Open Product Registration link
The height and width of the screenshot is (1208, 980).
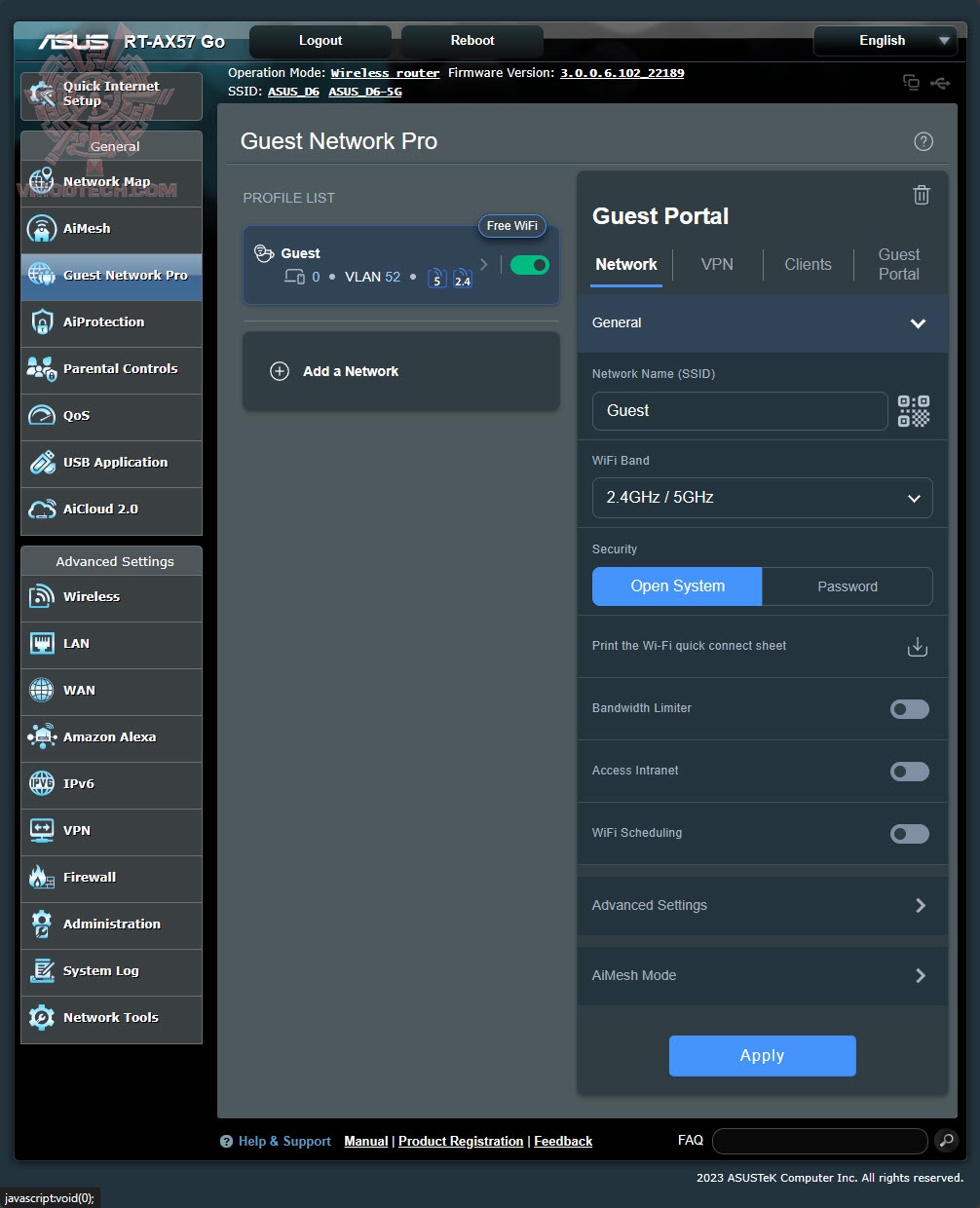tap(461, 1142)
